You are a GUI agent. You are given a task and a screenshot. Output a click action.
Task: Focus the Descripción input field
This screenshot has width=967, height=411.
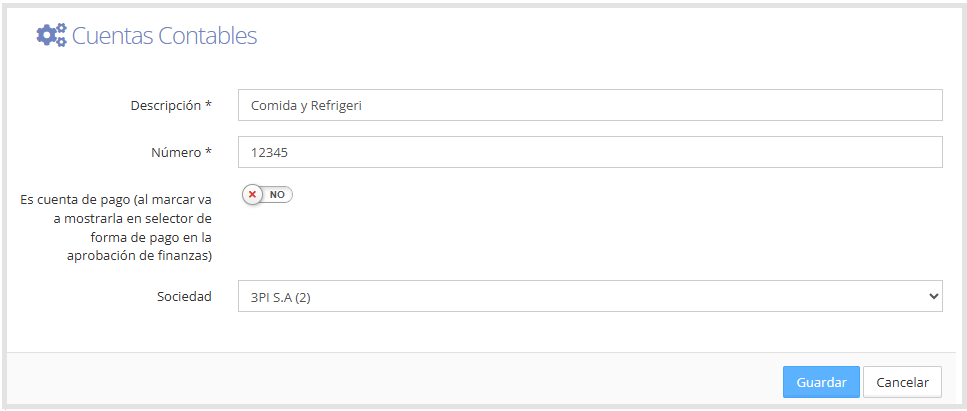click(590, 105)
